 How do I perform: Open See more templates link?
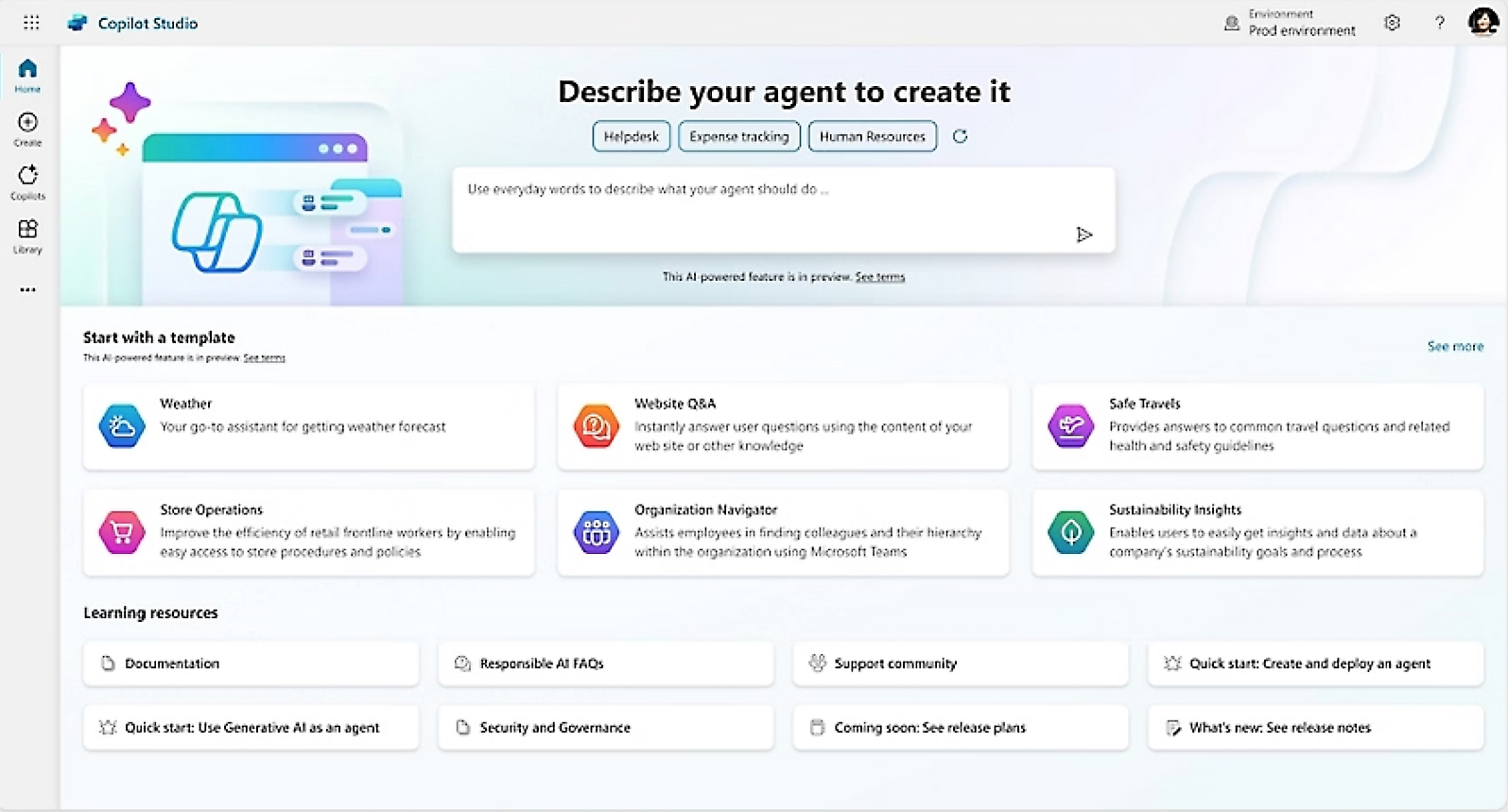tap(1454, 347)
